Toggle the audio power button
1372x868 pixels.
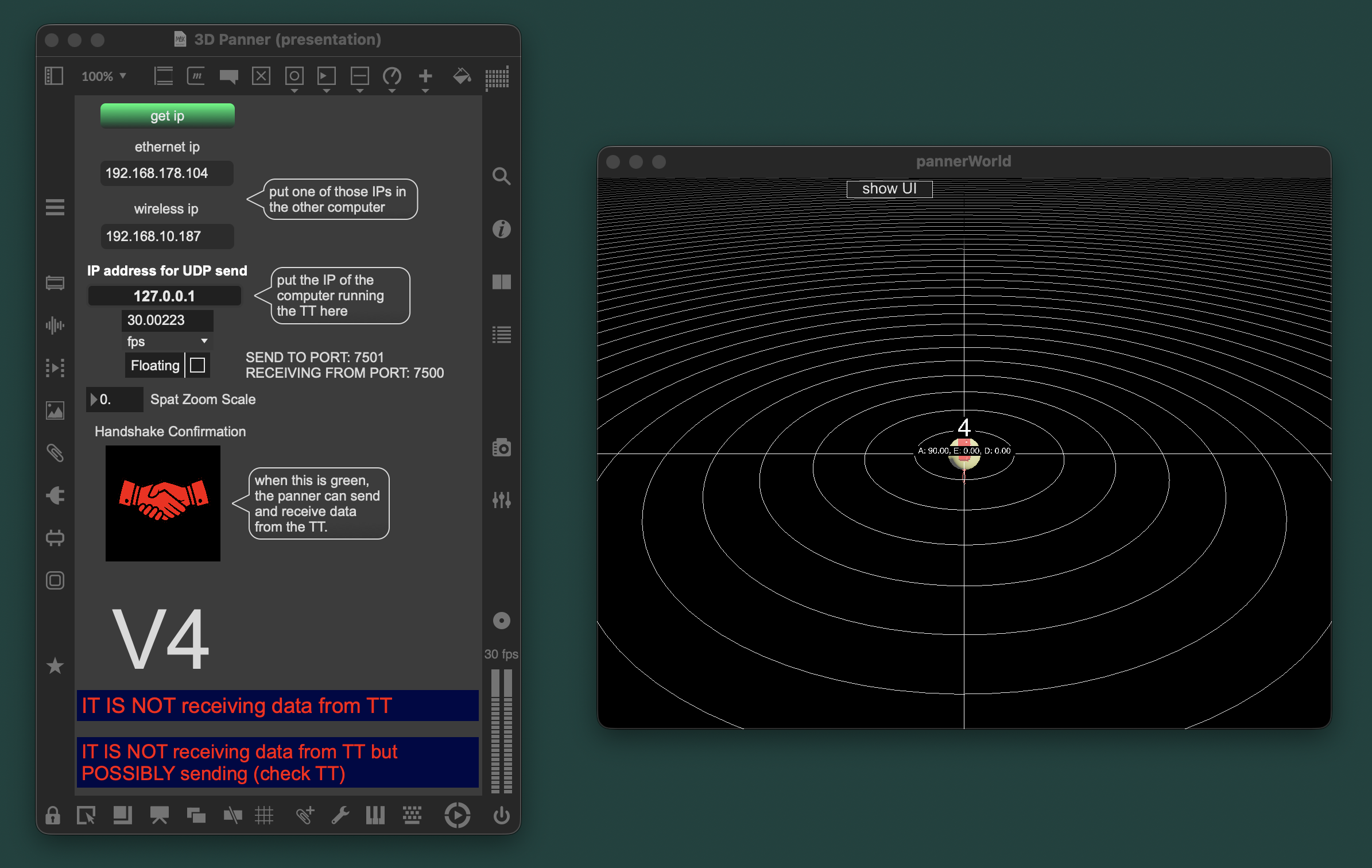coord(501,815)
